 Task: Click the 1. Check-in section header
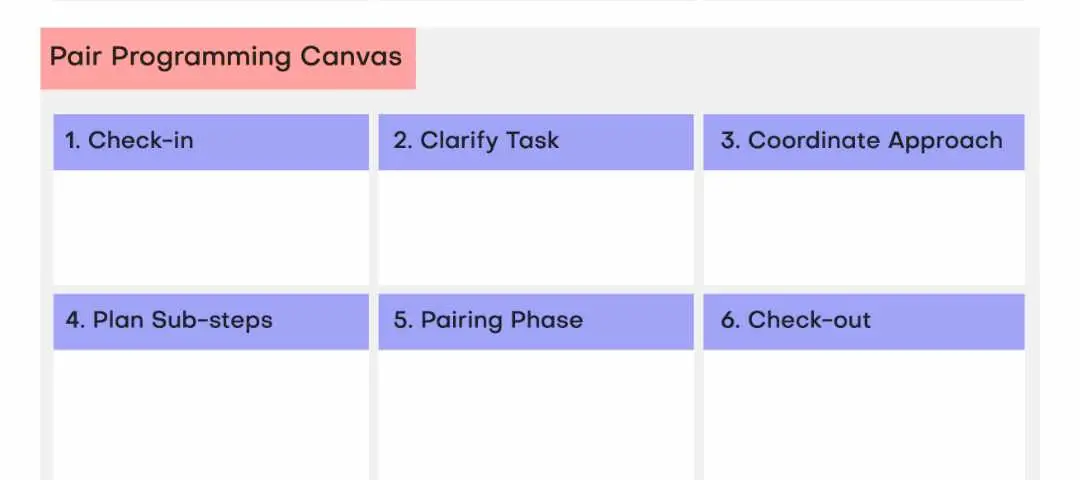211,141
